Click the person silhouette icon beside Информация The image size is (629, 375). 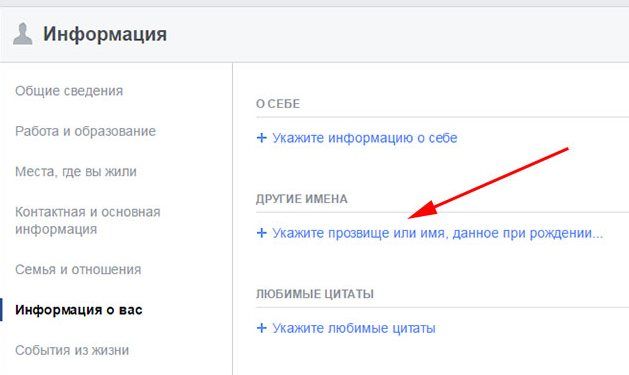pyautogui.click(x=22, y=34)
